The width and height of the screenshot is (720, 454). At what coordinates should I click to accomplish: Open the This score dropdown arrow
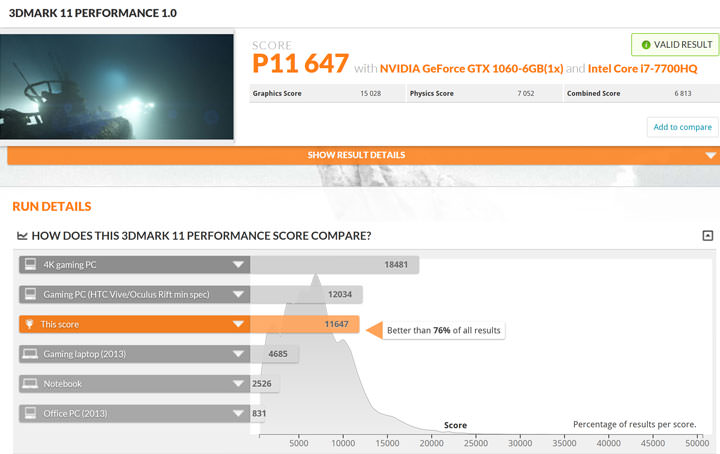(x=238, y=324)
